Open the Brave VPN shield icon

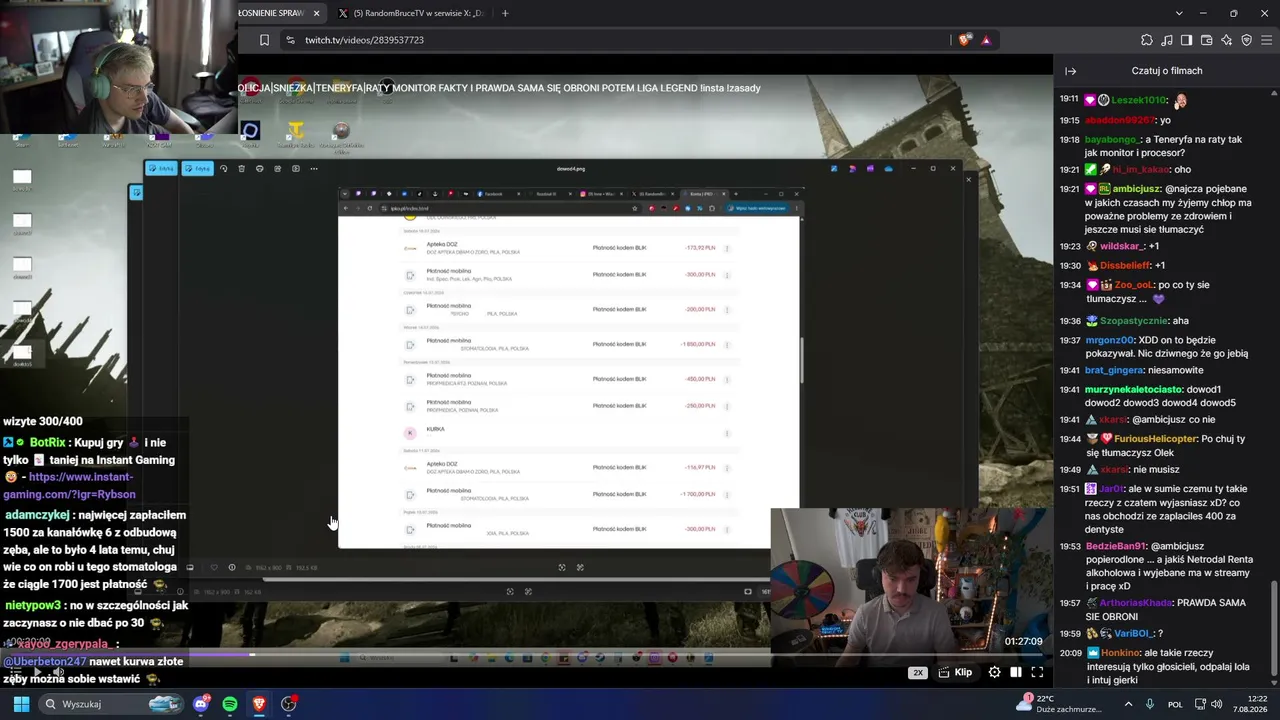[x=1247, y=40]
